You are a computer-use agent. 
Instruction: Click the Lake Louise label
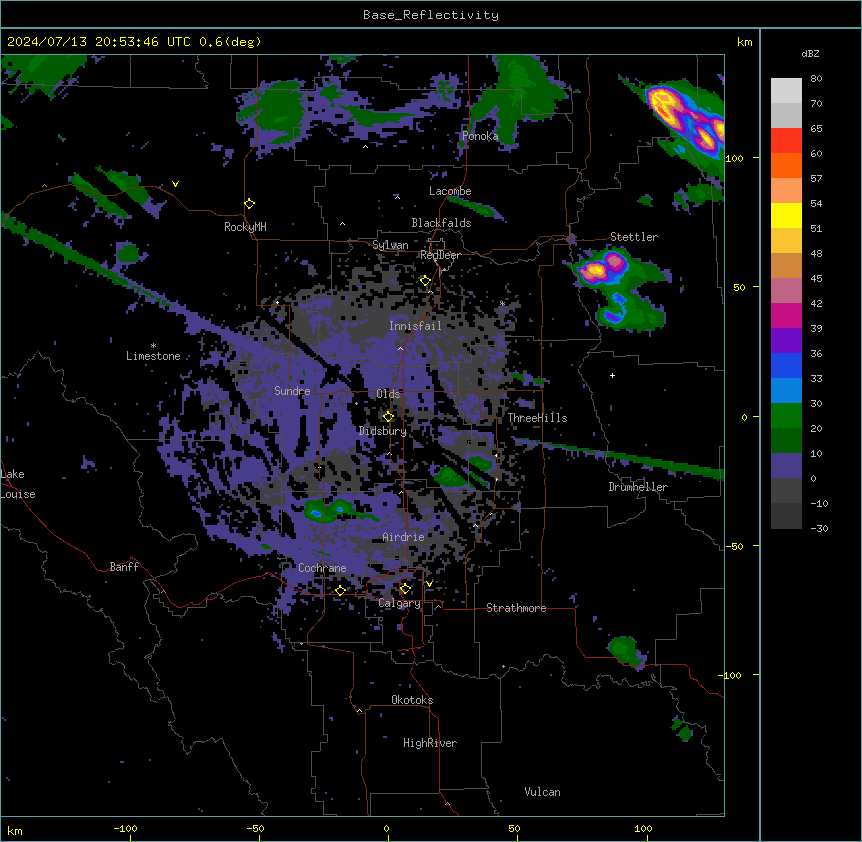coord(18,484)
